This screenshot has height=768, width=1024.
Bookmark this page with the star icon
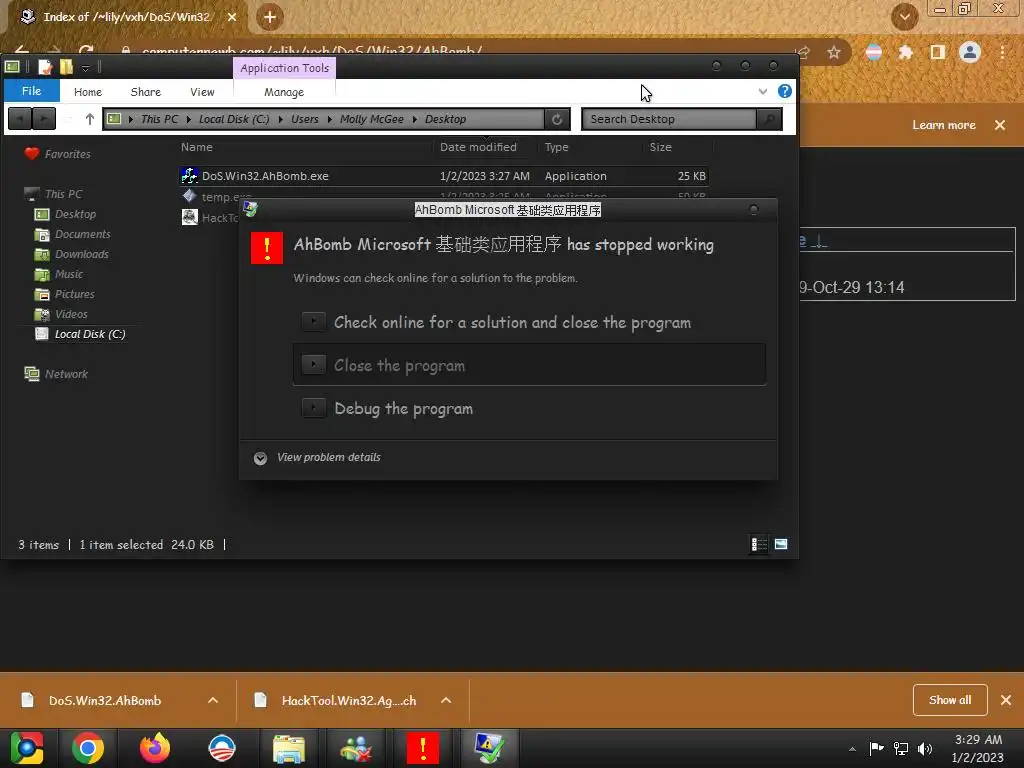tap(834, 52)
